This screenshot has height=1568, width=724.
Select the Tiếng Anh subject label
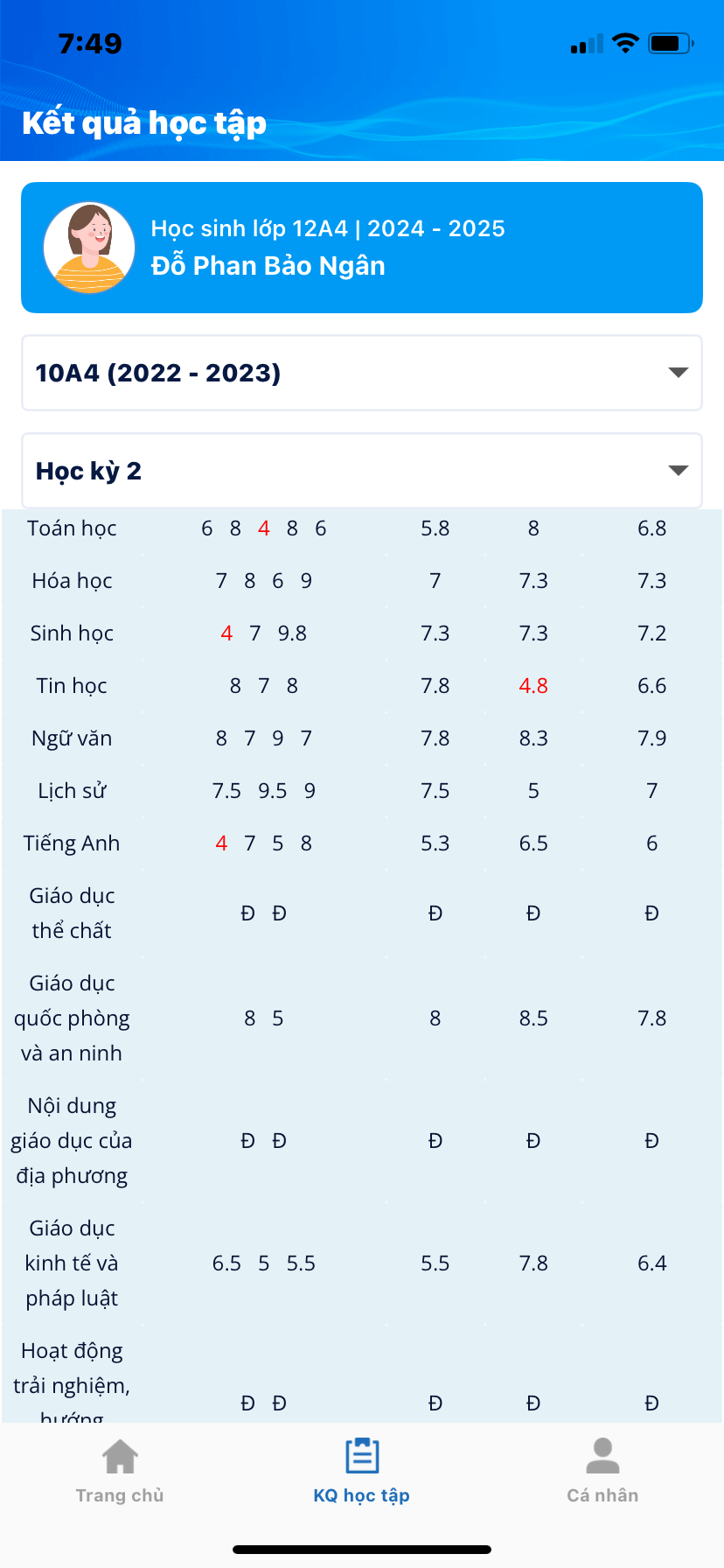[72, 843]
